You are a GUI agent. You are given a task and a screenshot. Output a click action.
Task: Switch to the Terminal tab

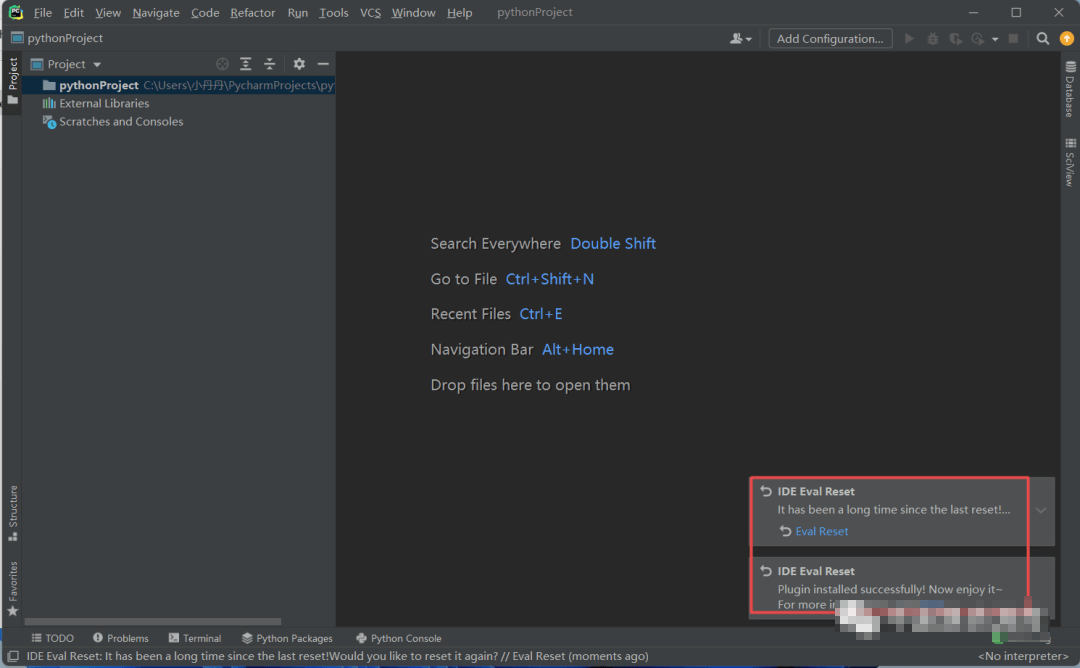tap(195, 638)
